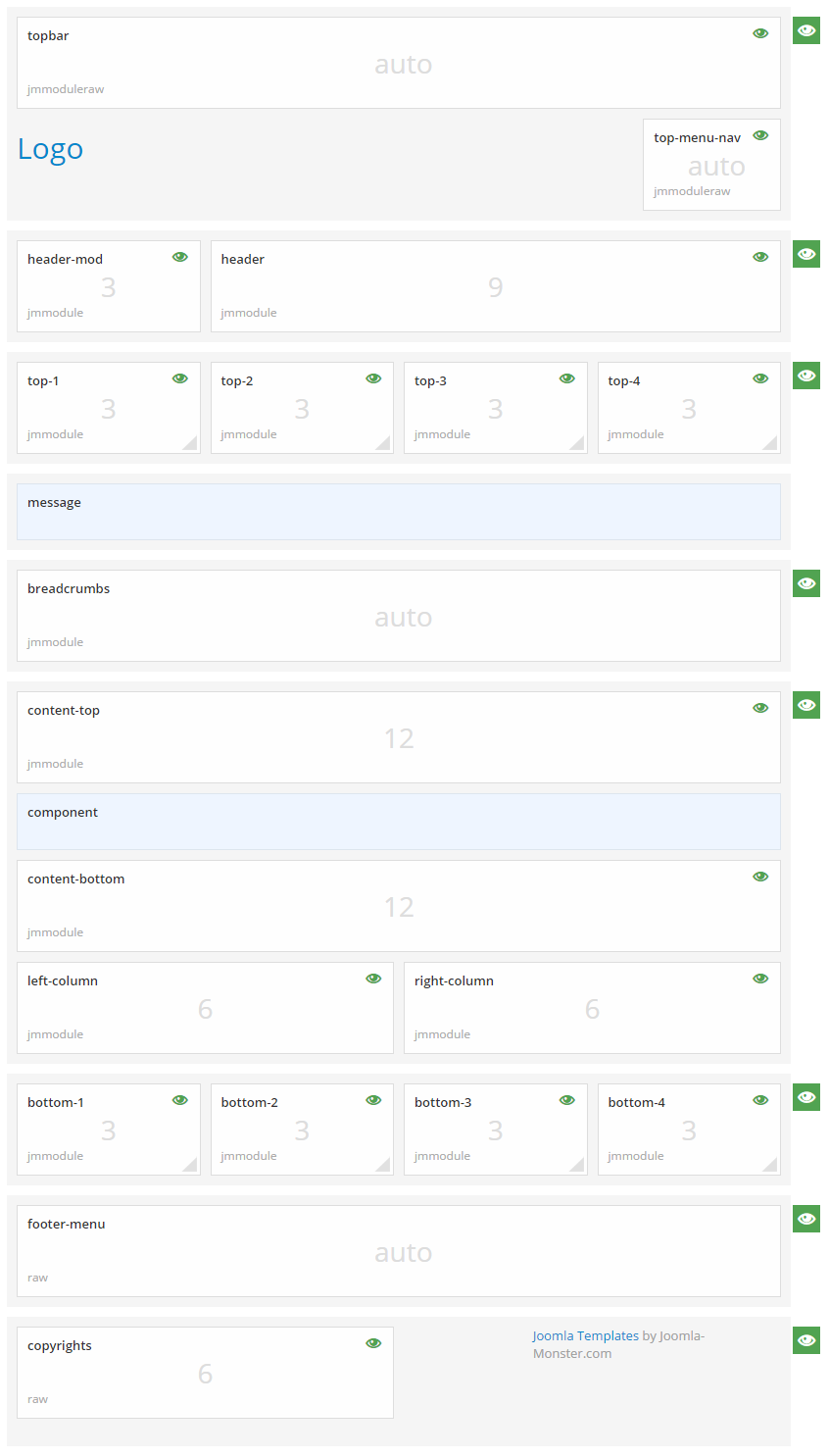Screen dimensions: 829x1456
Task: Hide the header-mod module position
Action: 180,258
